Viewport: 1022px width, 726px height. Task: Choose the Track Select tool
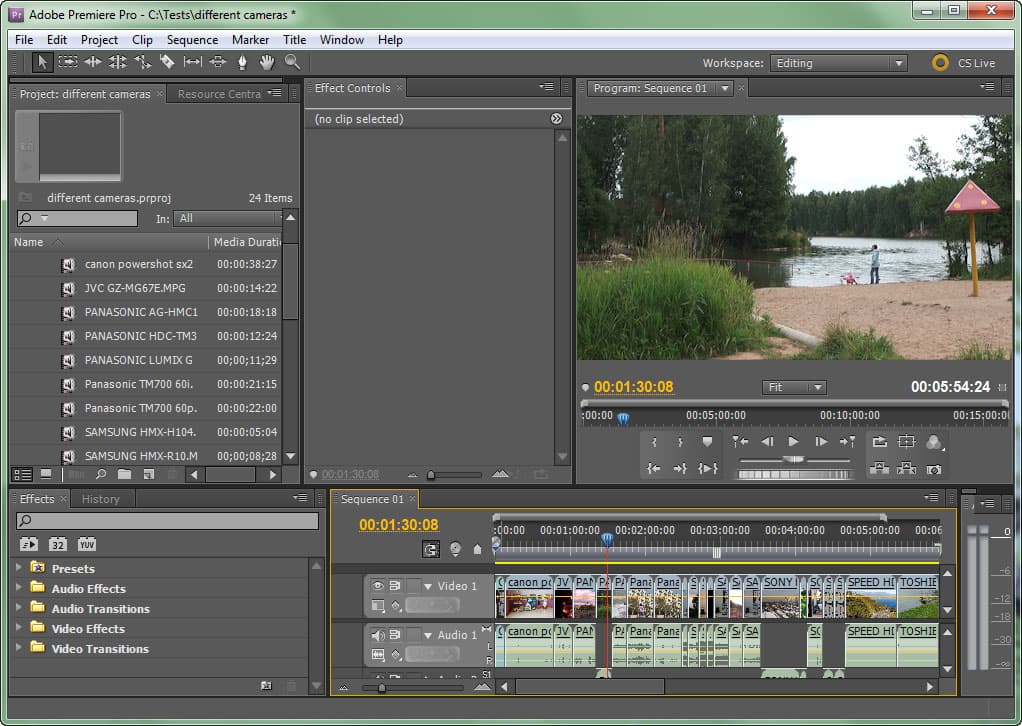pos(68,62)
